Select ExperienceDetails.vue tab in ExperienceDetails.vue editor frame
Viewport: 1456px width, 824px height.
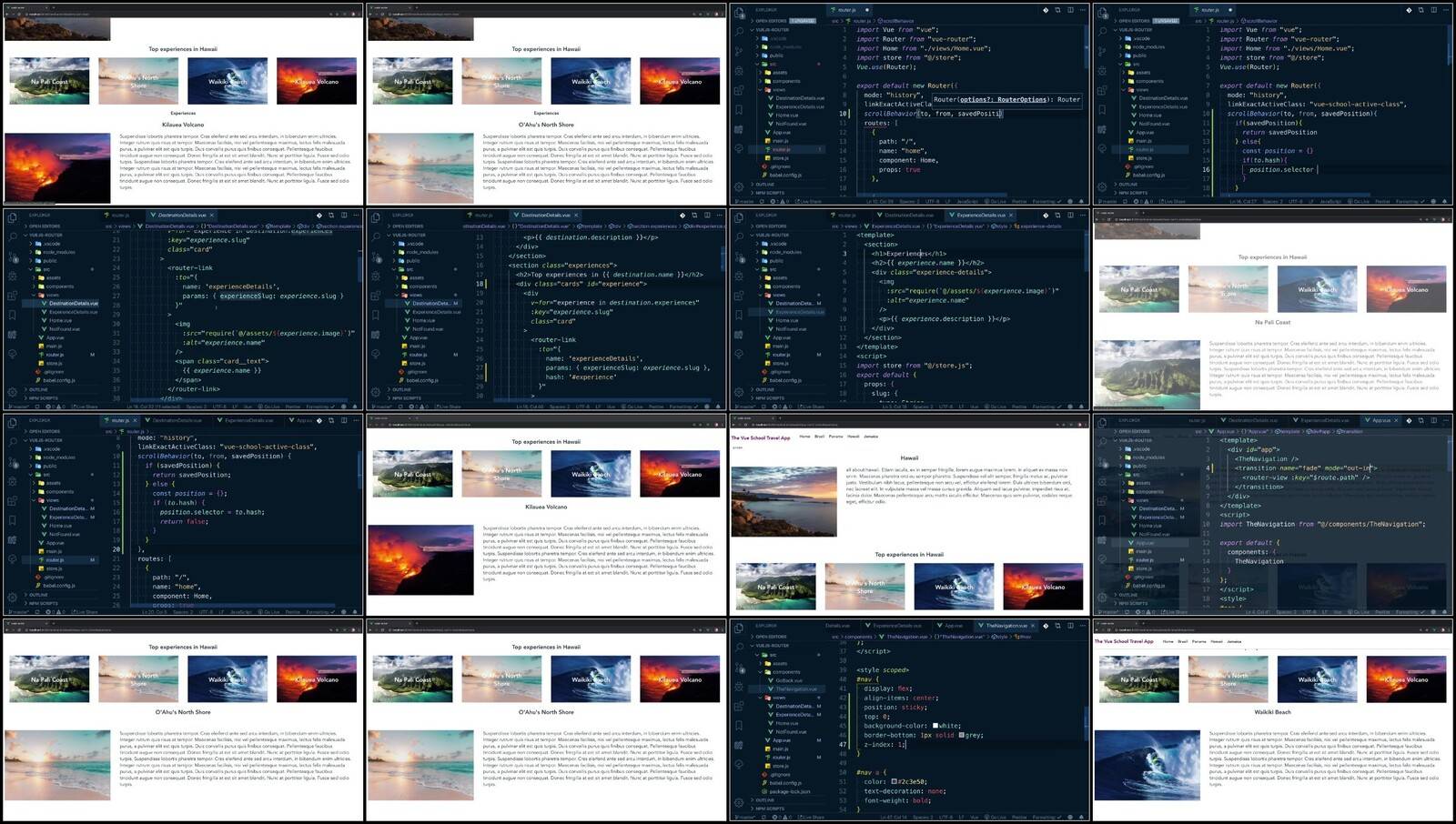click(x=980, y=215)
